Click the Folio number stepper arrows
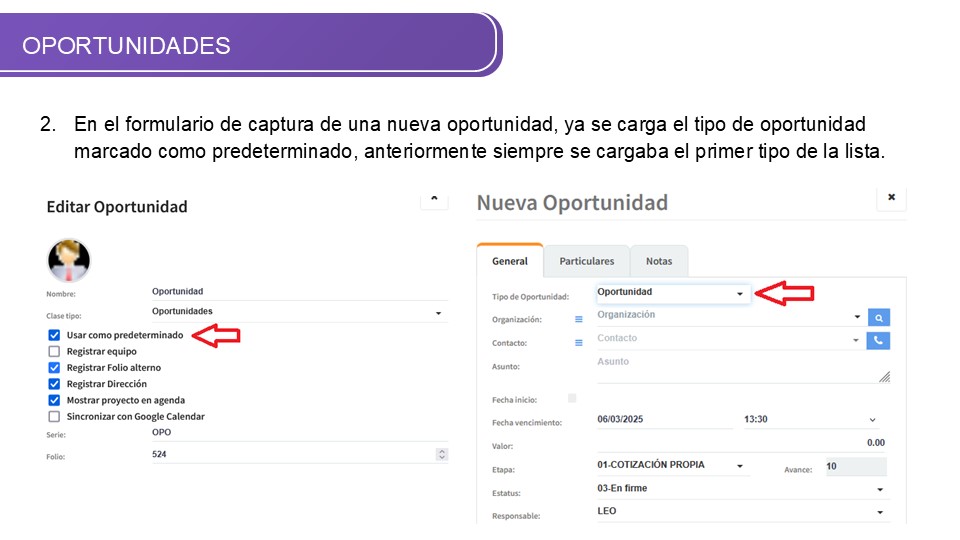960x540 pixels. [441, 454]
